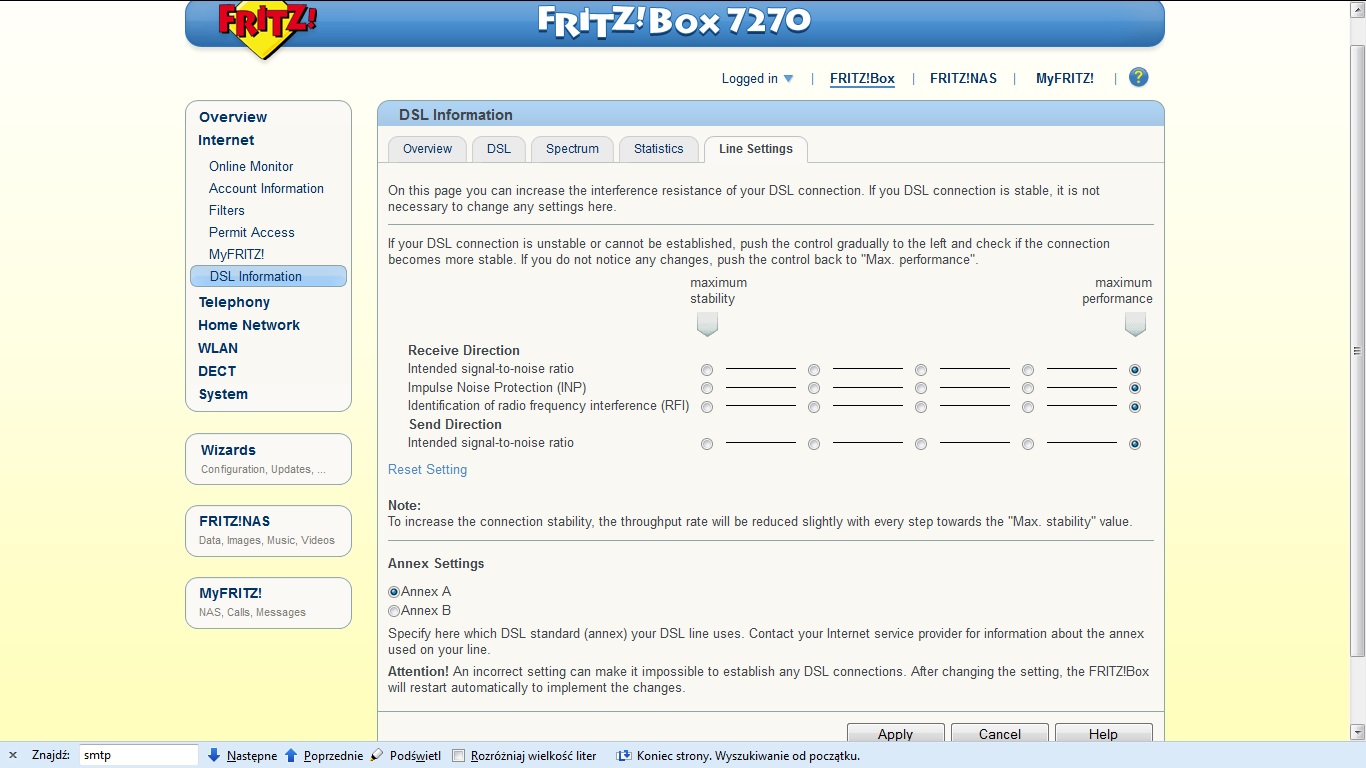Open the MyFRITZ! top navigation link
This screenshot has width=1366, height=768.
tap(1064, 78)
